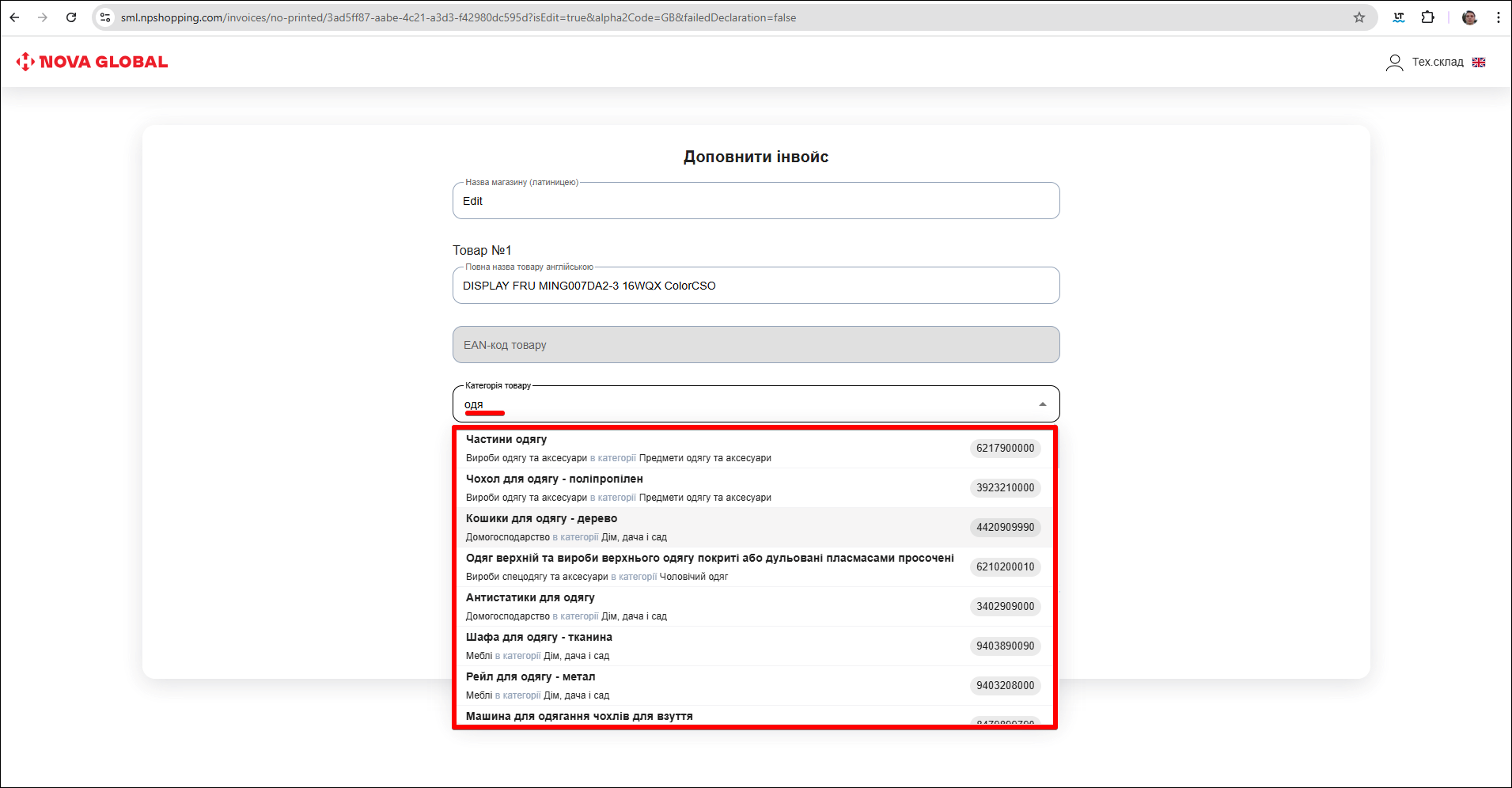The image size is (1512, 788).
Task: Open the browser extensions puzzle icon
Action: pos(1428,17)
